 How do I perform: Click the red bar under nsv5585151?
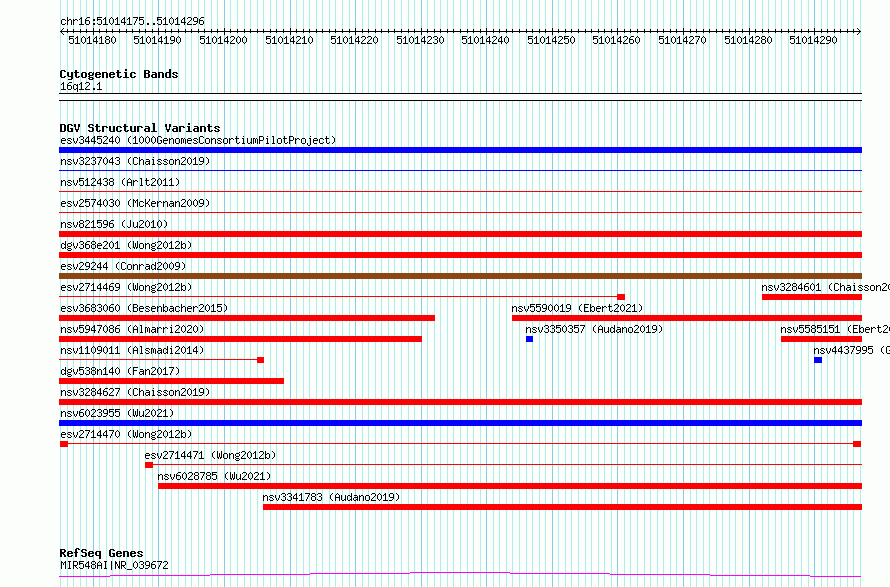tap(821, 339)
